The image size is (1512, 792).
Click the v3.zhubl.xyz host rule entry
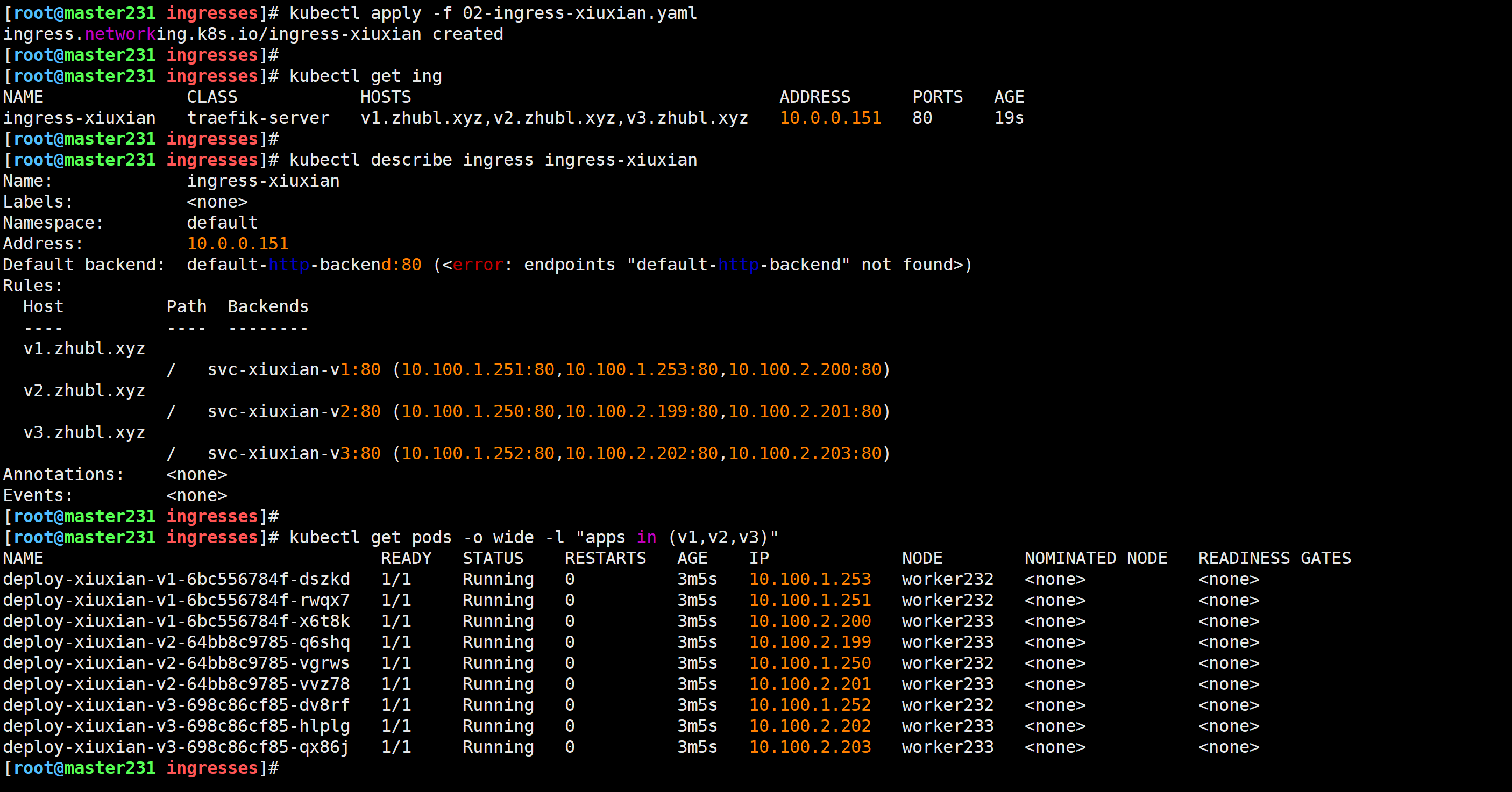(84, 432)
